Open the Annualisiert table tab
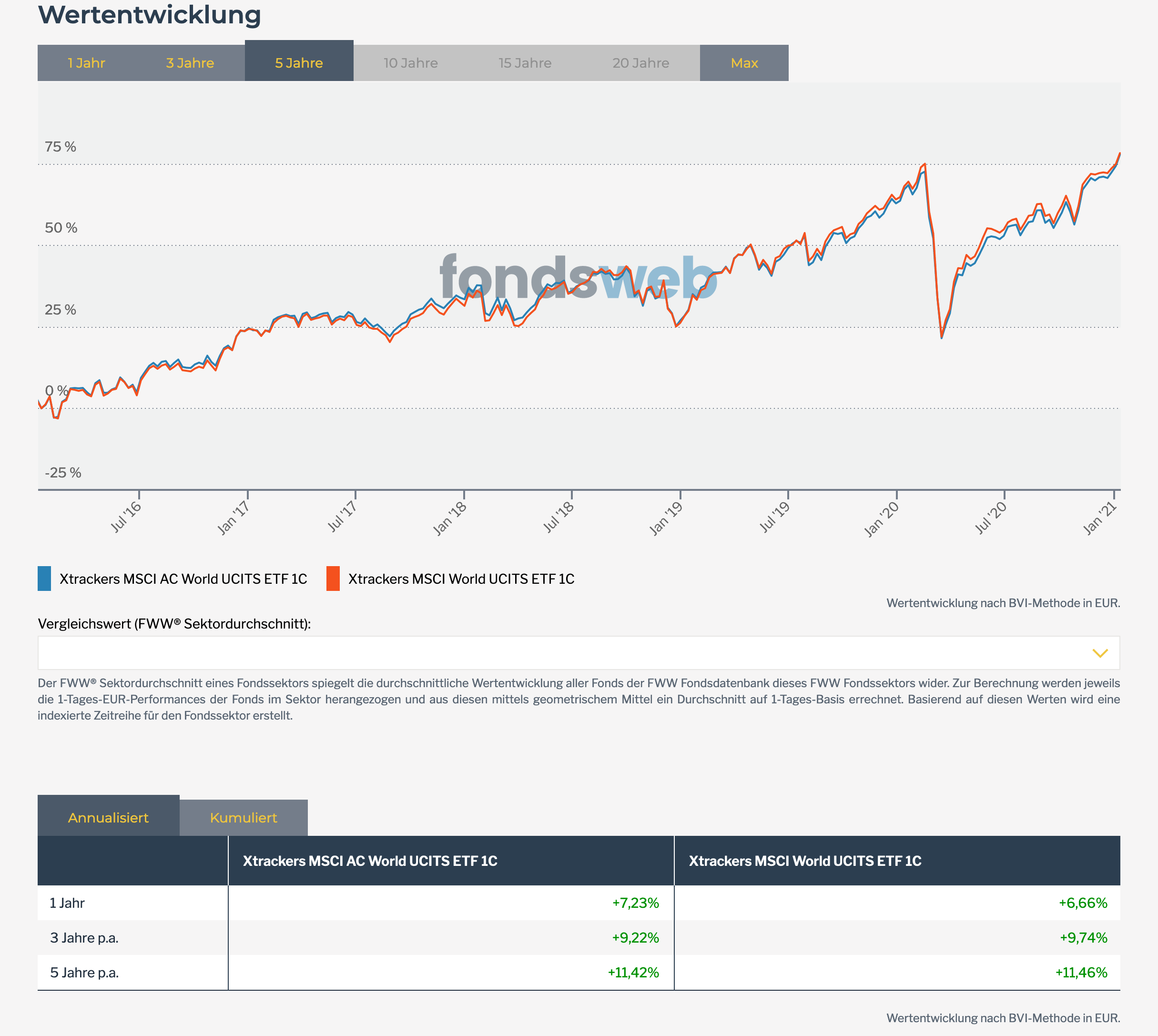This screenshot has width=1158, height=1036. 108,817
